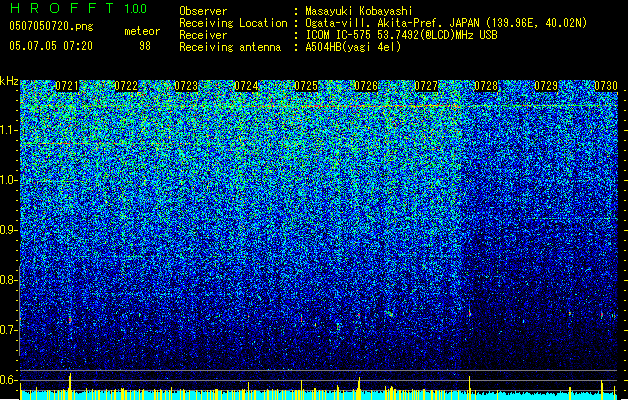This screenshot has height=400, width=629.
Task: Click the meteor label above the count
Action: point(142,31)
